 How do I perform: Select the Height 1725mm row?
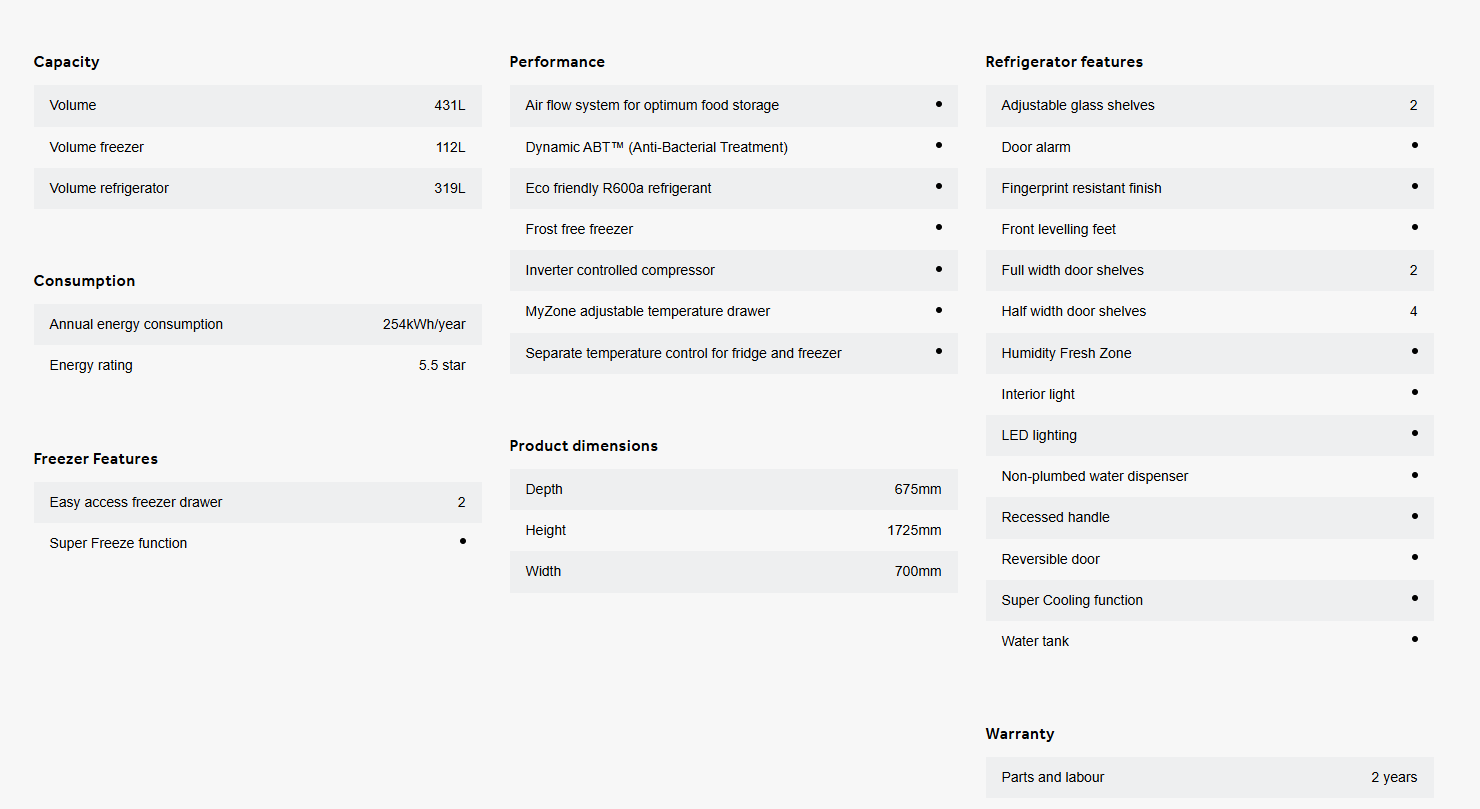(733, 530)
